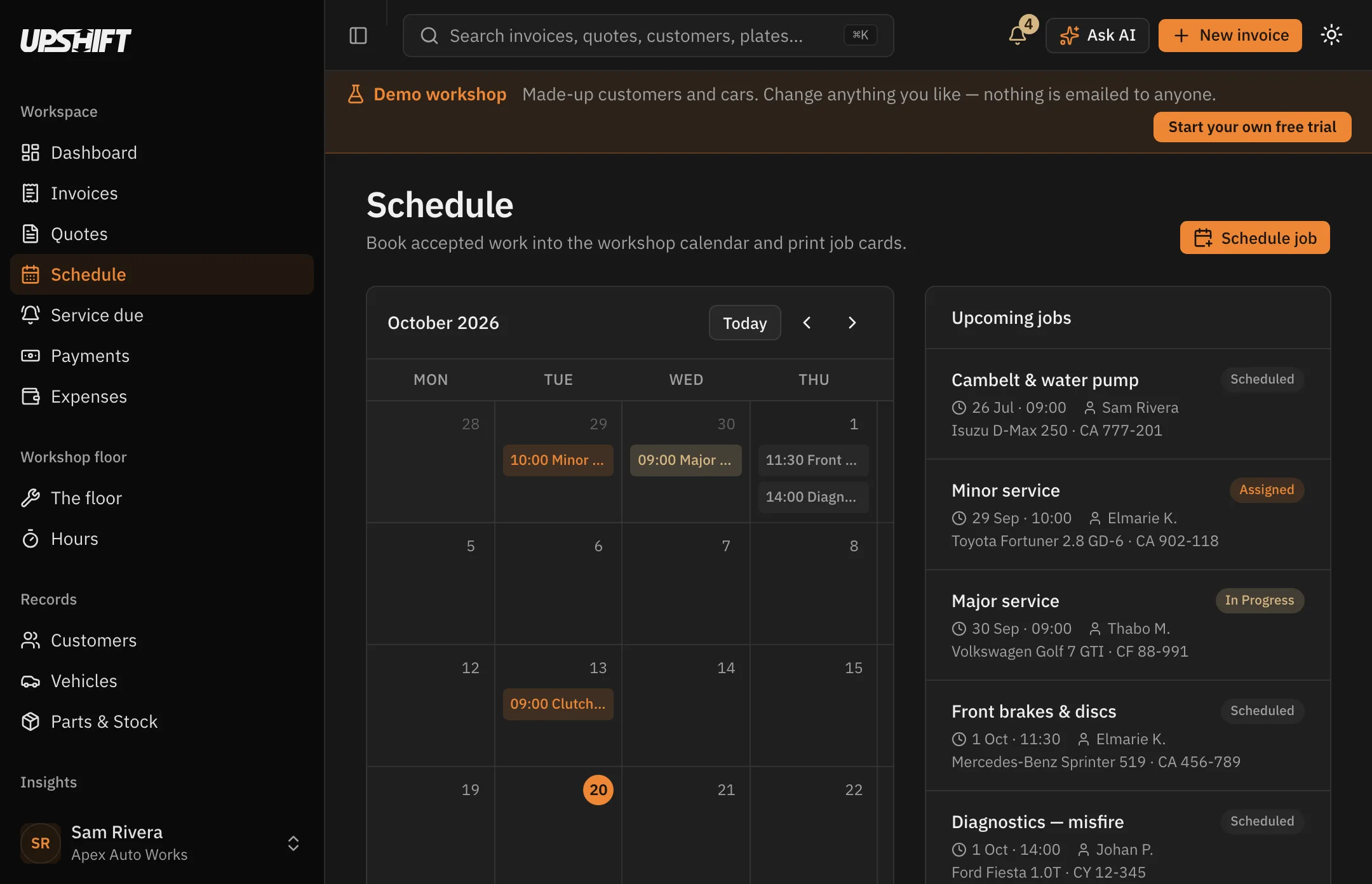Click the Customers people icon
The image size is (1372, 884).
point(30,640)
